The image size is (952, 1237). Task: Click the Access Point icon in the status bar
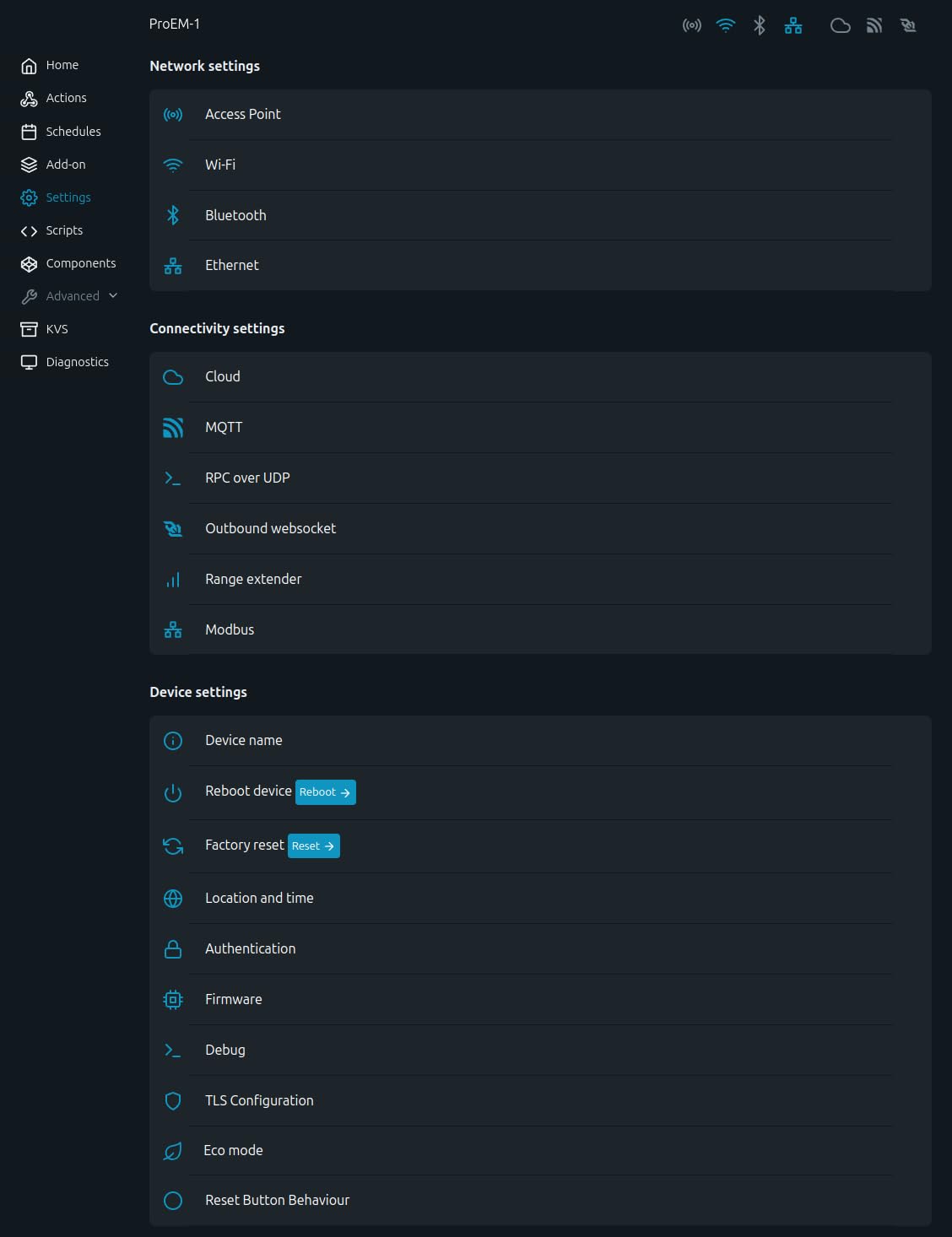[x=691, y=25]
